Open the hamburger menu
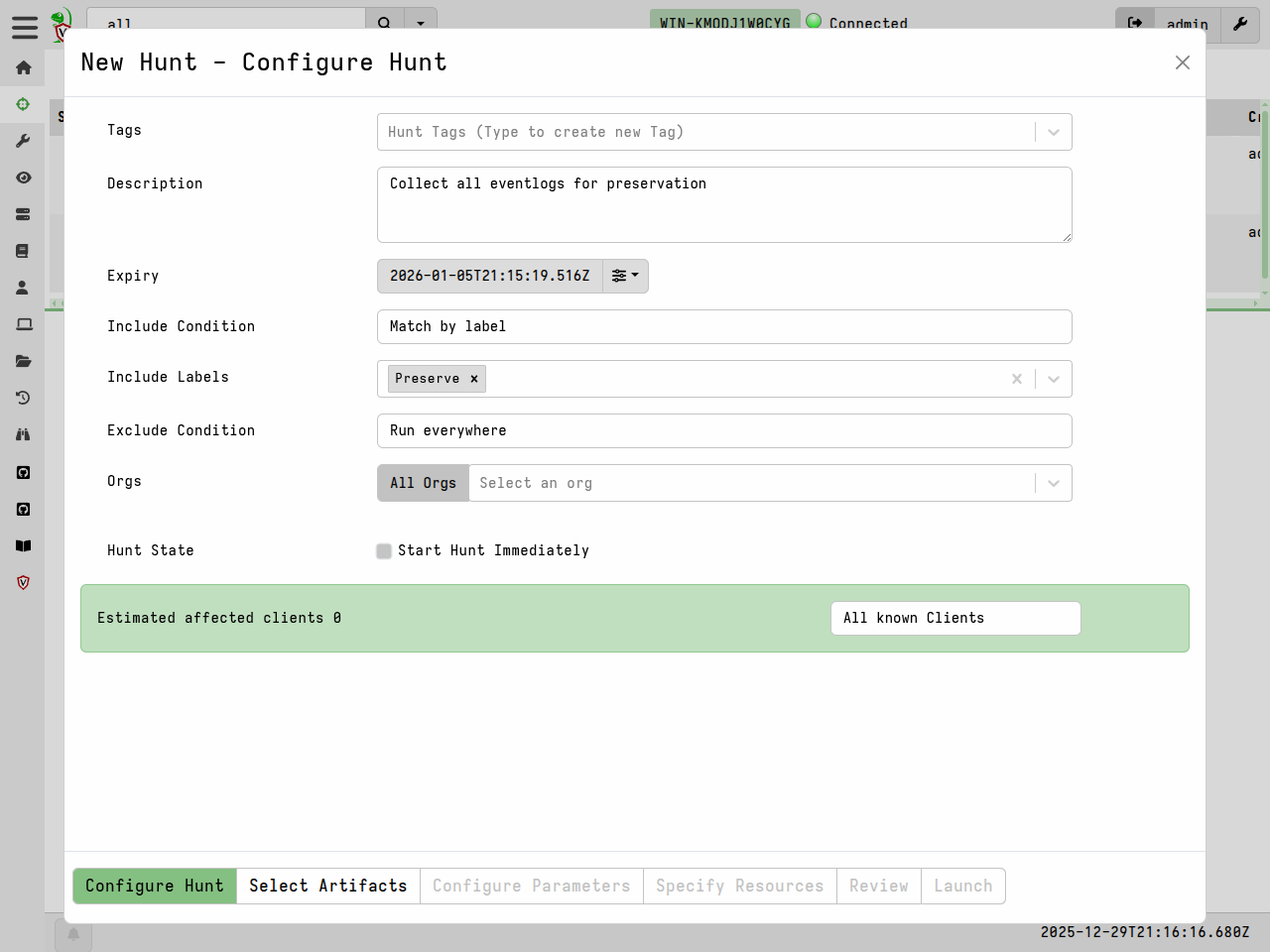Viewport: 1270px width, 952px height. click(x=25, y=27)
